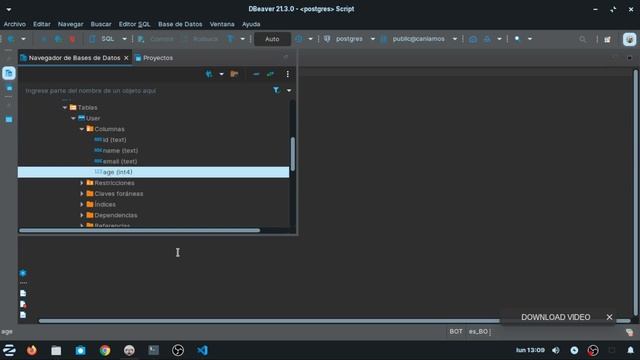The image size is (640, 360).
Task: Click the collapse all icon in navigator
Action: point(256,74)
